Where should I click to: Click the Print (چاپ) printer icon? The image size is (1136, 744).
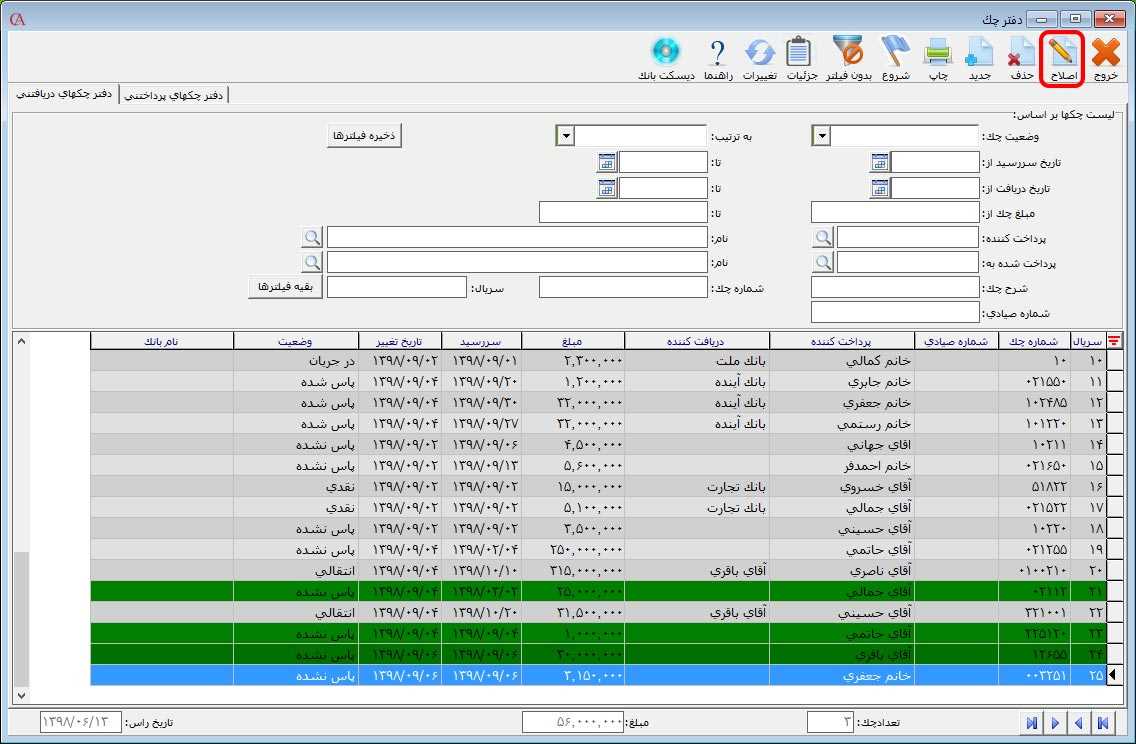pos(938,58)
